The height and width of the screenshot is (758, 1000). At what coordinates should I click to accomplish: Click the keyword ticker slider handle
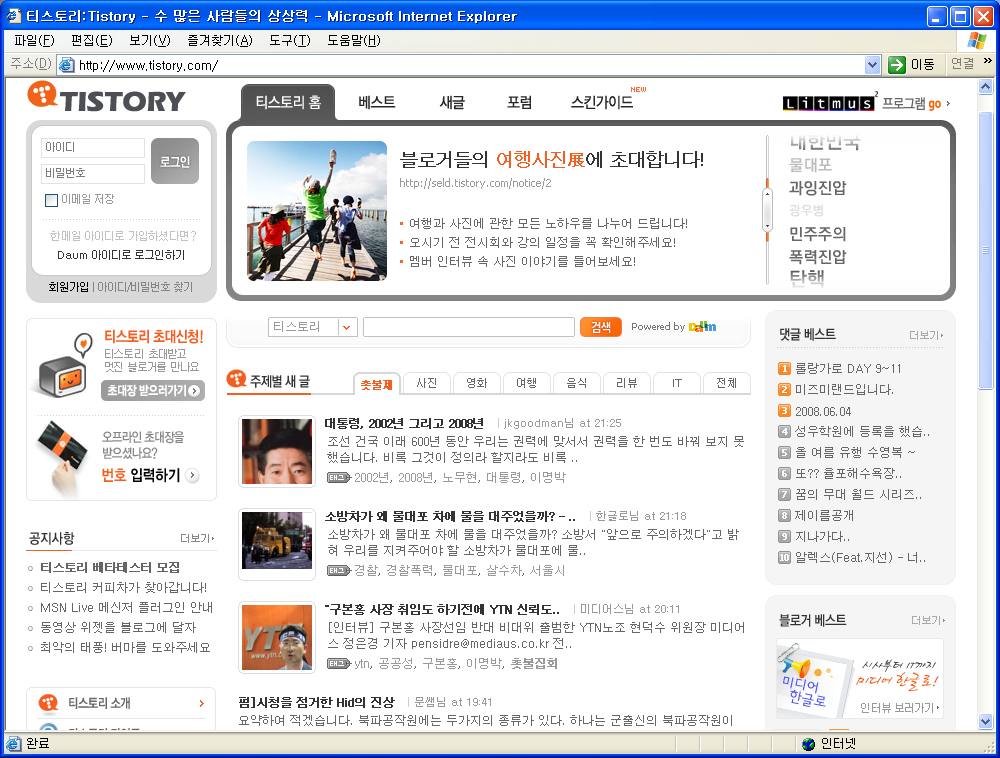(x=768, y=210)
